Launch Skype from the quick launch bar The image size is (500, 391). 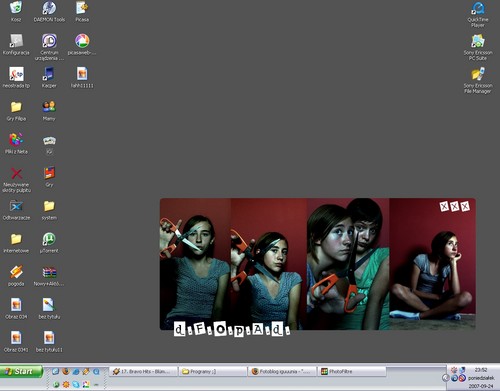pyautogui.click(x=76, y=384)
